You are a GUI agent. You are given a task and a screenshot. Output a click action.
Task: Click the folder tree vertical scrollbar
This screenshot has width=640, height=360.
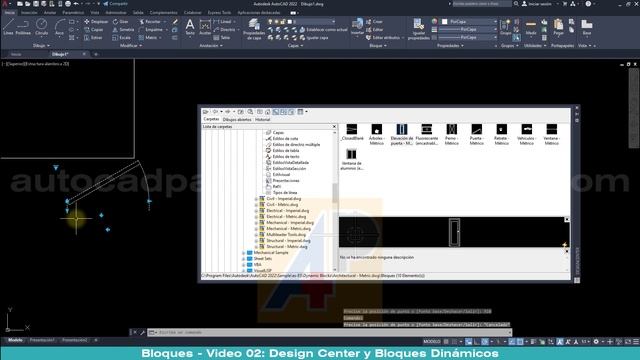tap(335, 200)
